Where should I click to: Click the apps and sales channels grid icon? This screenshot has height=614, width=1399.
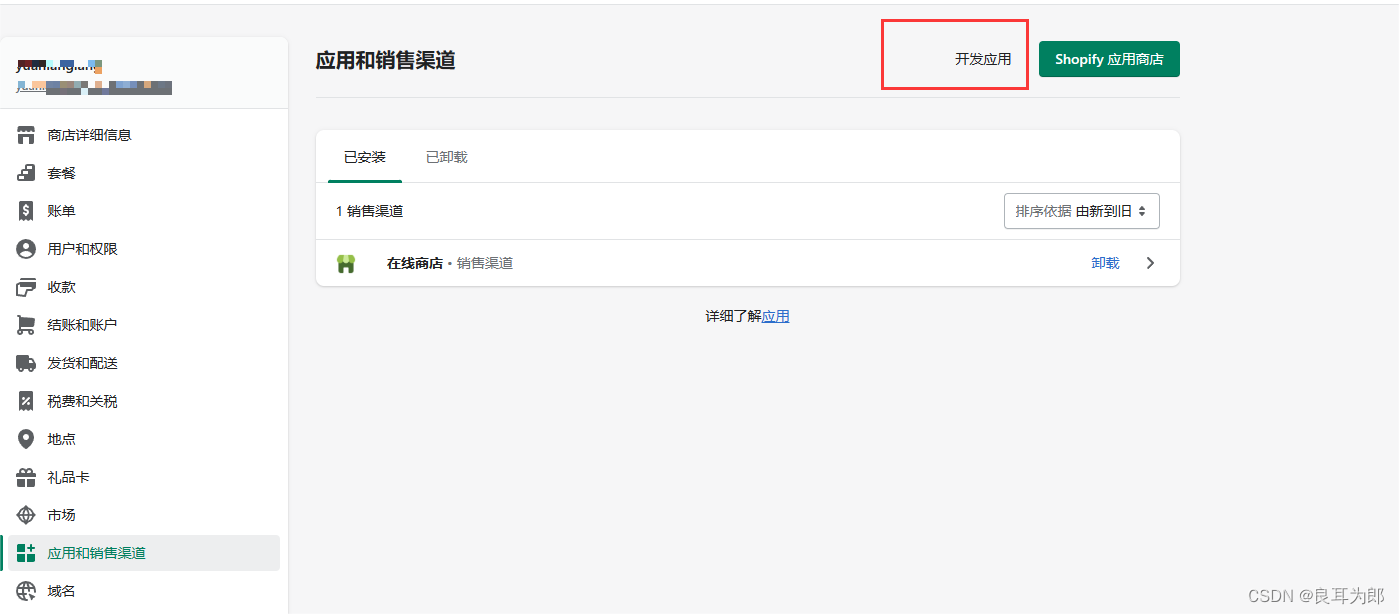(x=26, y=553)
